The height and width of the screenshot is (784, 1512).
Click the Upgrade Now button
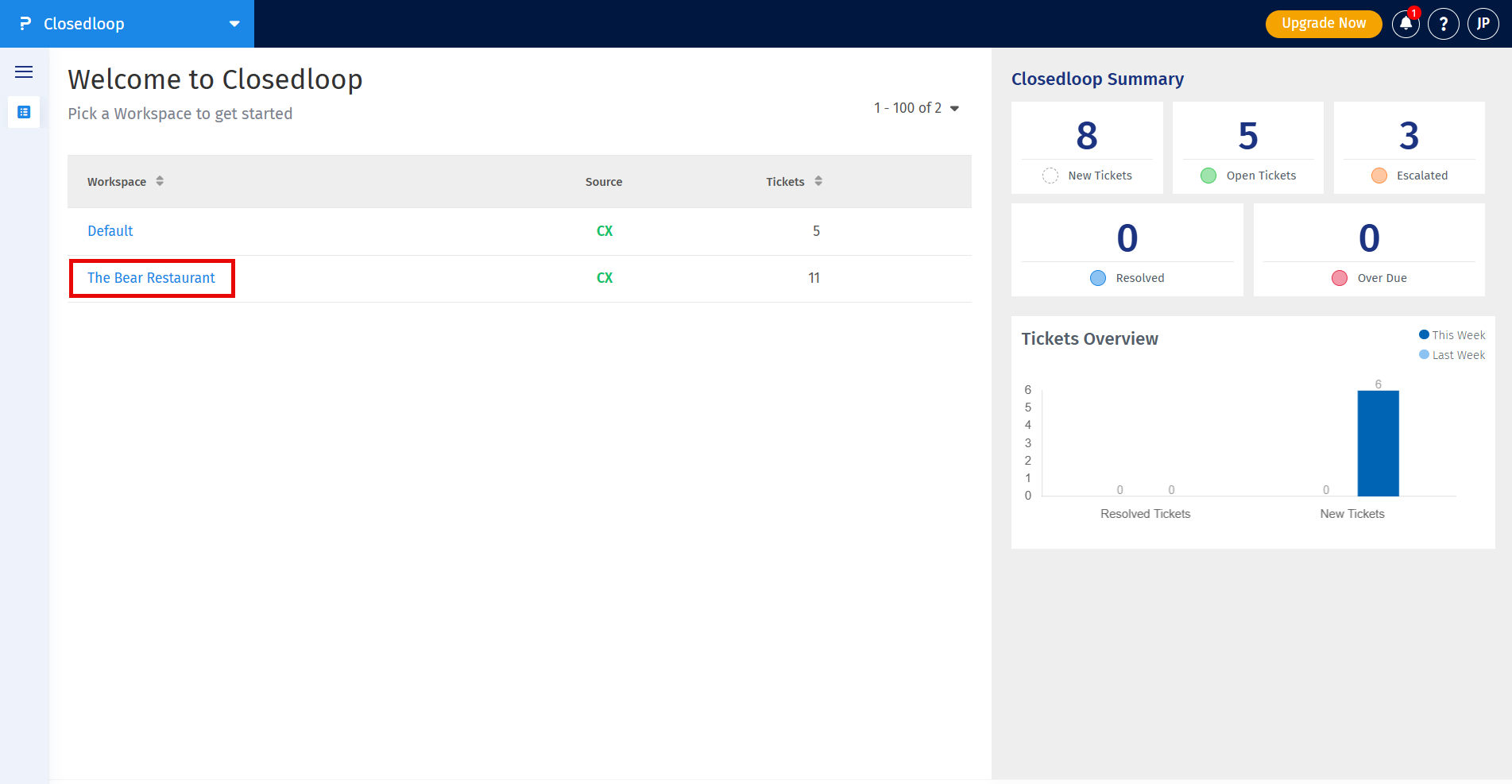[x=1323, y=24]
